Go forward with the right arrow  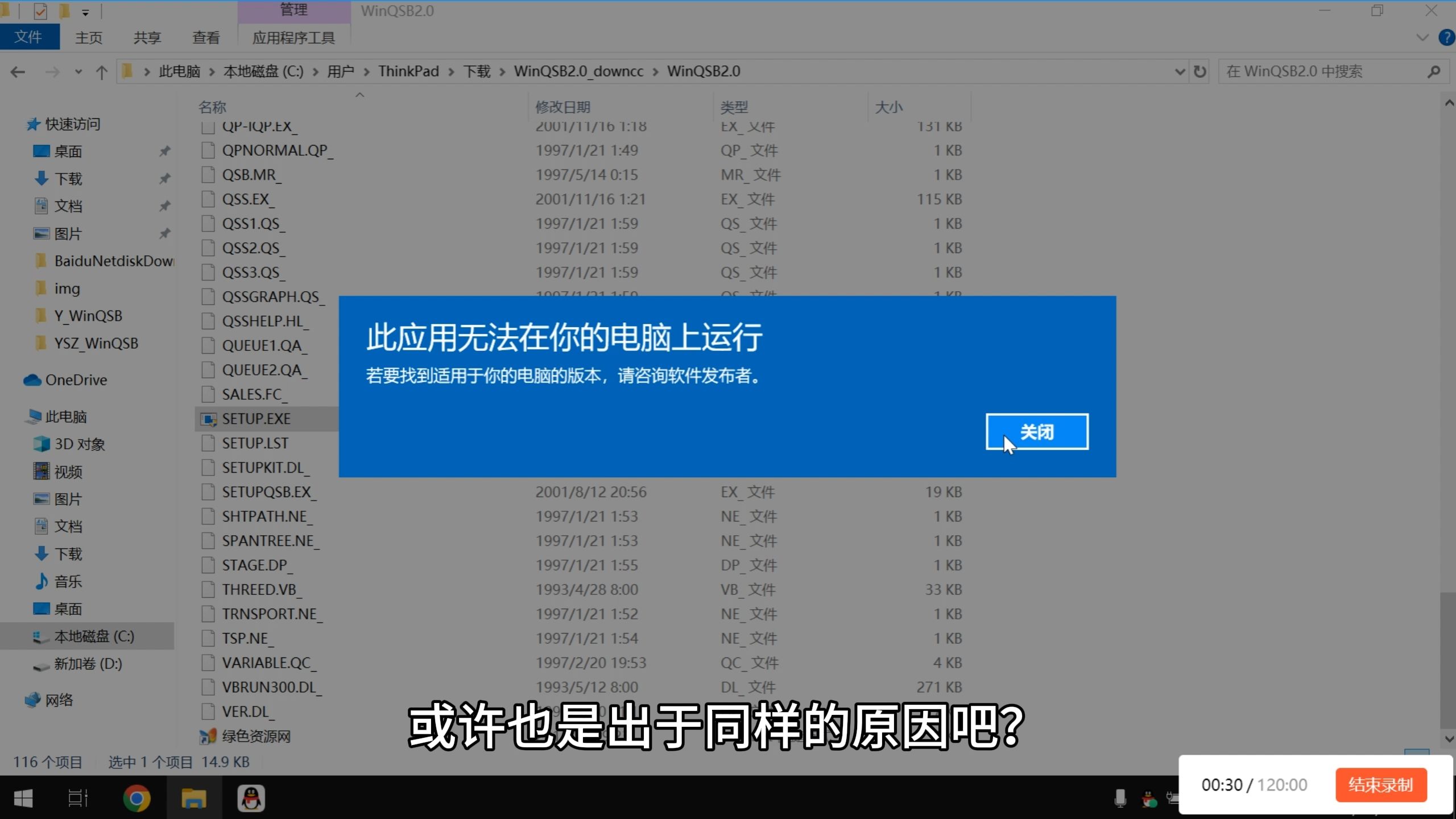(x=52, y=72)
